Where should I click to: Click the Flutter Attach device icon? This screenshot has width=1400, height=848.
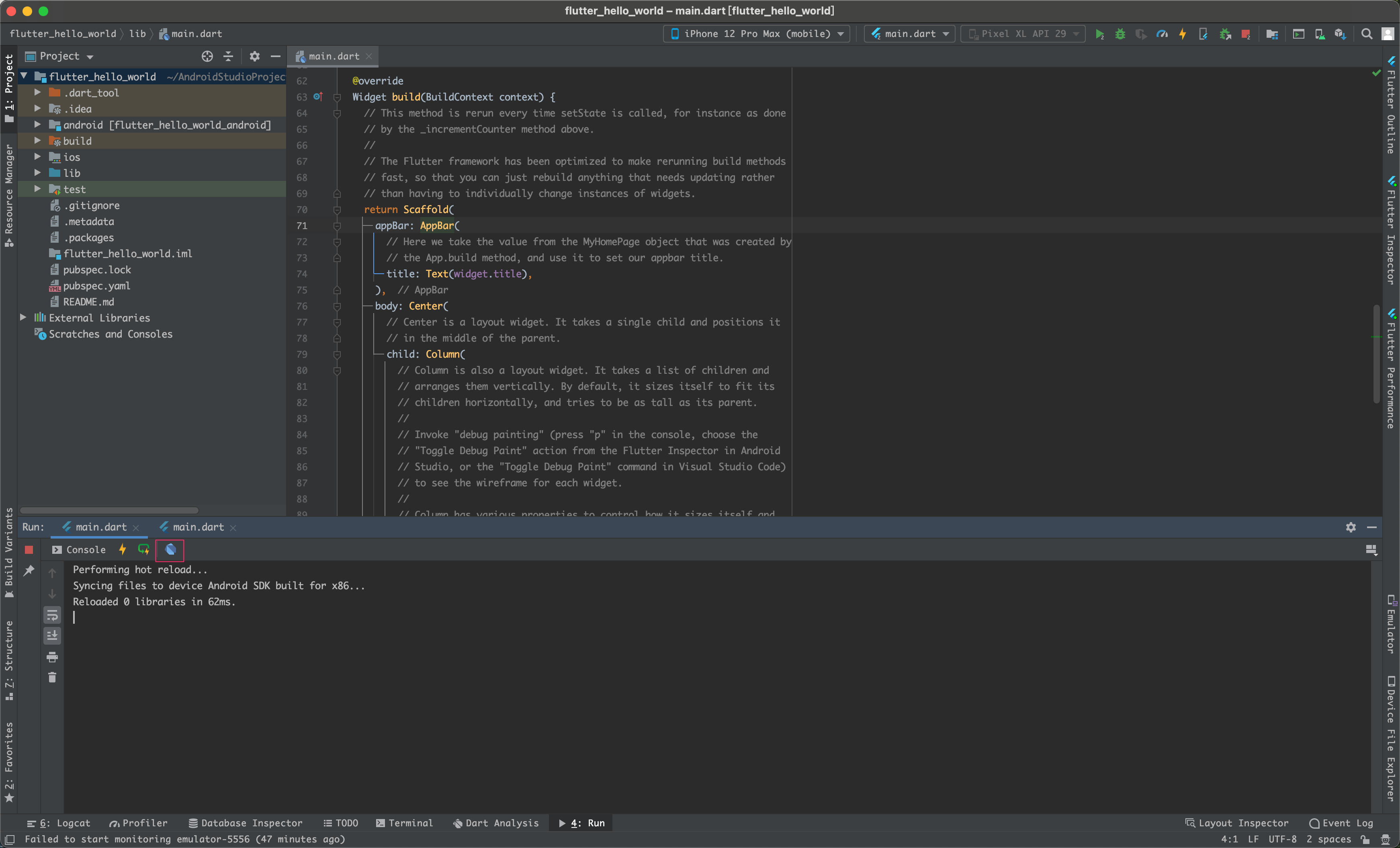[1203, 34]
